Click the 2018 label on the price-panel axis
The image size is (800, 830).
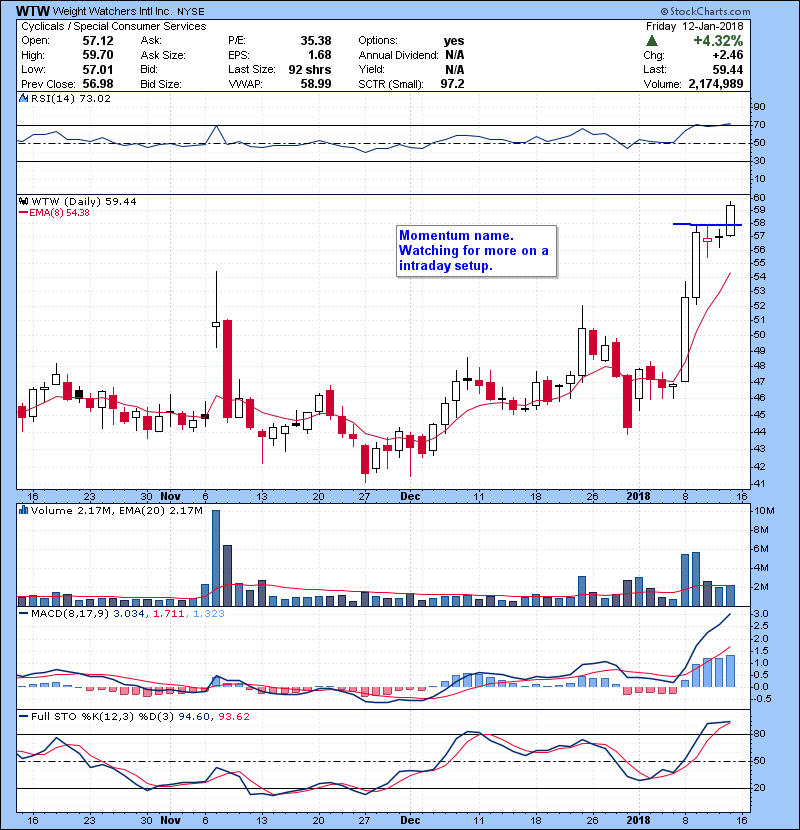[x=638, y=496]
